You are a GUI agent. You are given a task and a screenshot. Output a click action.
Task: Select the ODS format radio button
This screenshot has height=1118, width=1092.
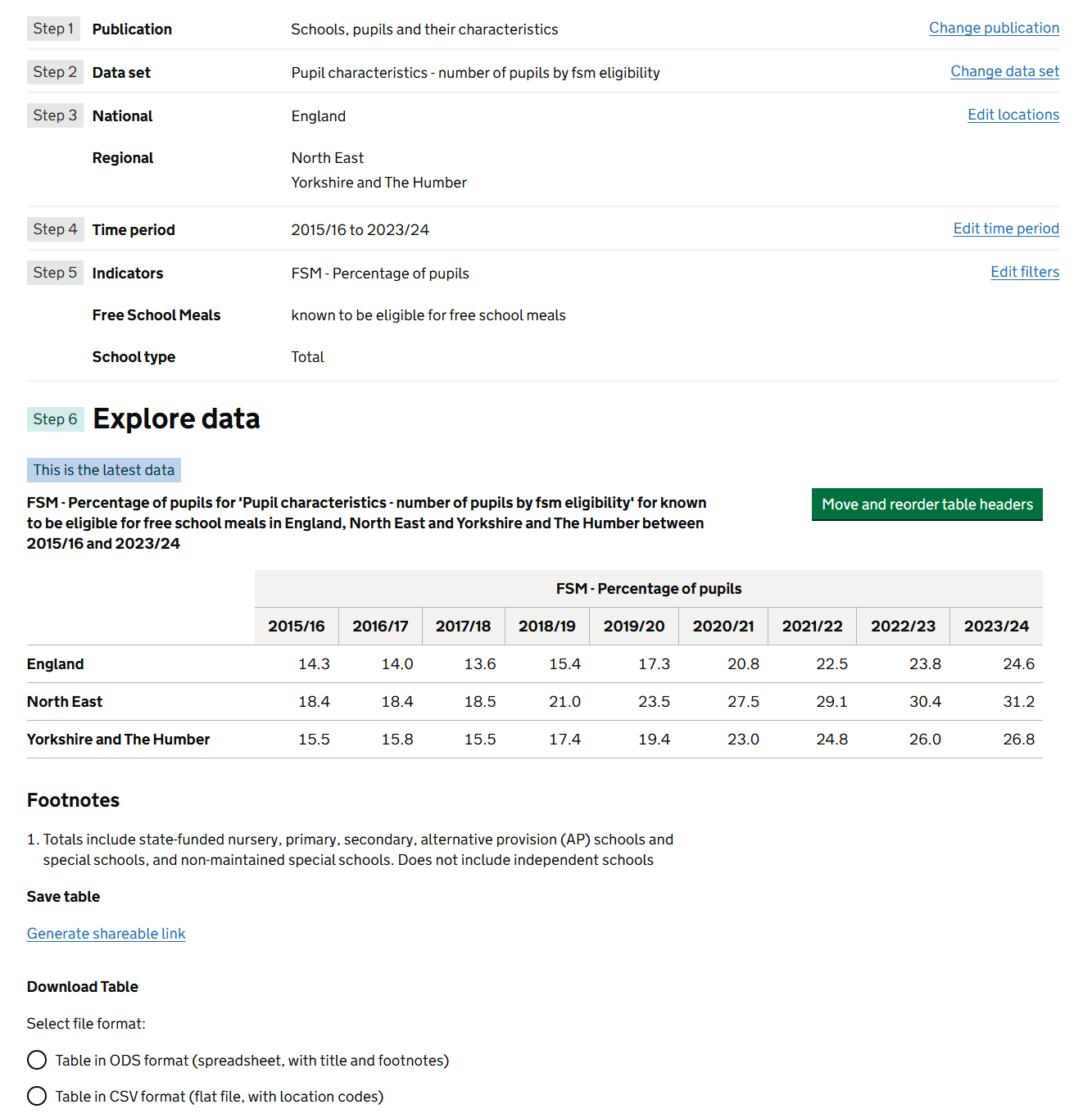[x=37, y=1061]
